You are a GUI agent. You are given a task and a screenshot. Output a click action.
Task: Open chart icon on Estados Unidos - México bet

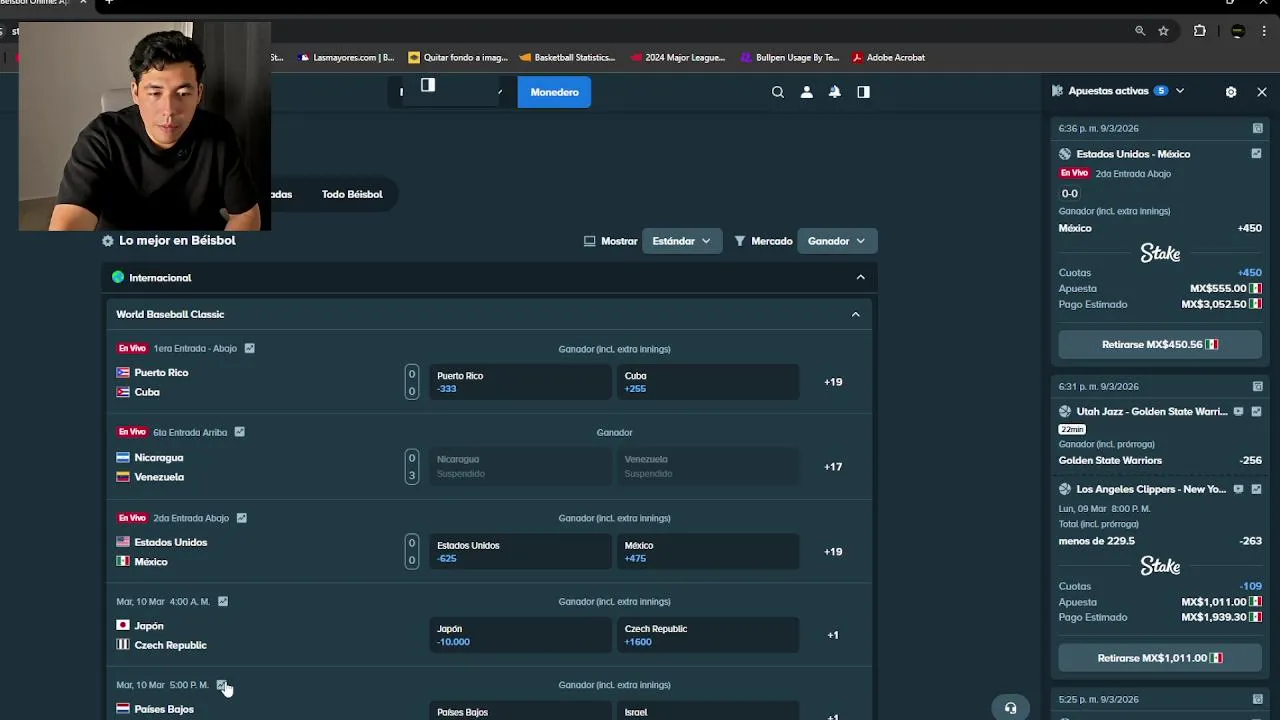pyautogui.click(x=1256, y=154)
